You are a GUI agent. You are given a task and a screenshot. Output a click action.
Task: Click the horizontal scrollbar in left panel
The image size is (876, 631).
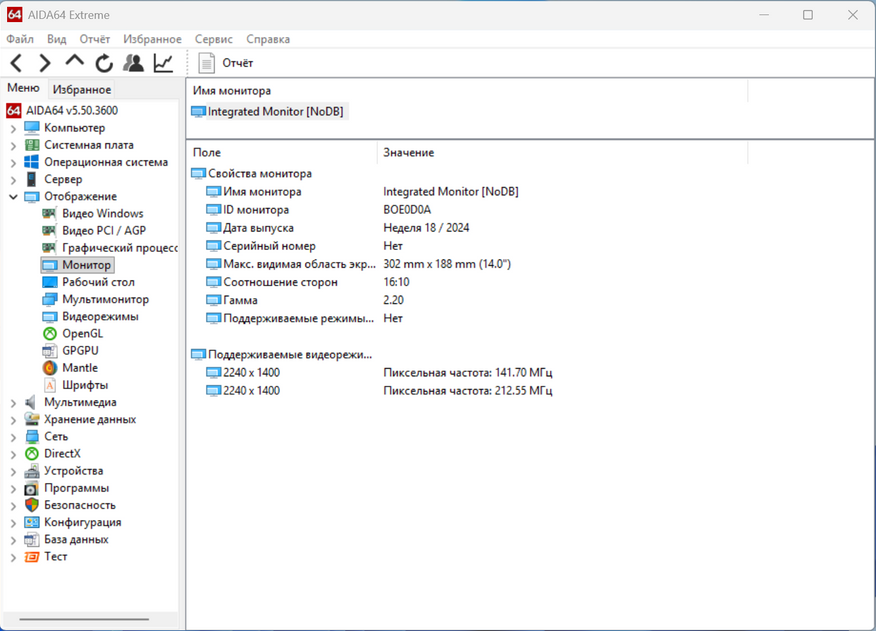click(90, 620)
